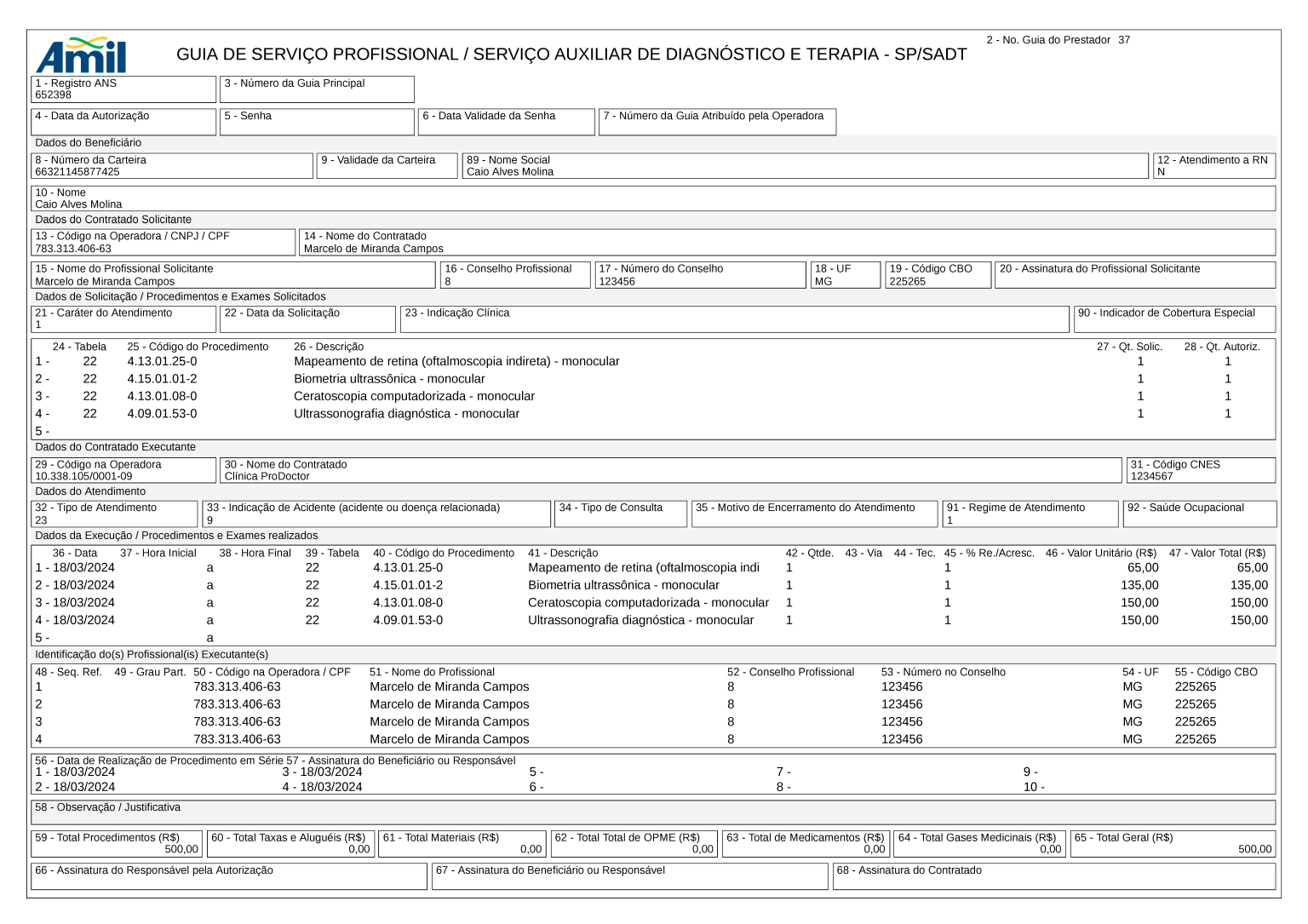Select the Biometria ultrassônica row in solicited procedures
This screenshot has height=924, width=1308.
pos(389,379)
